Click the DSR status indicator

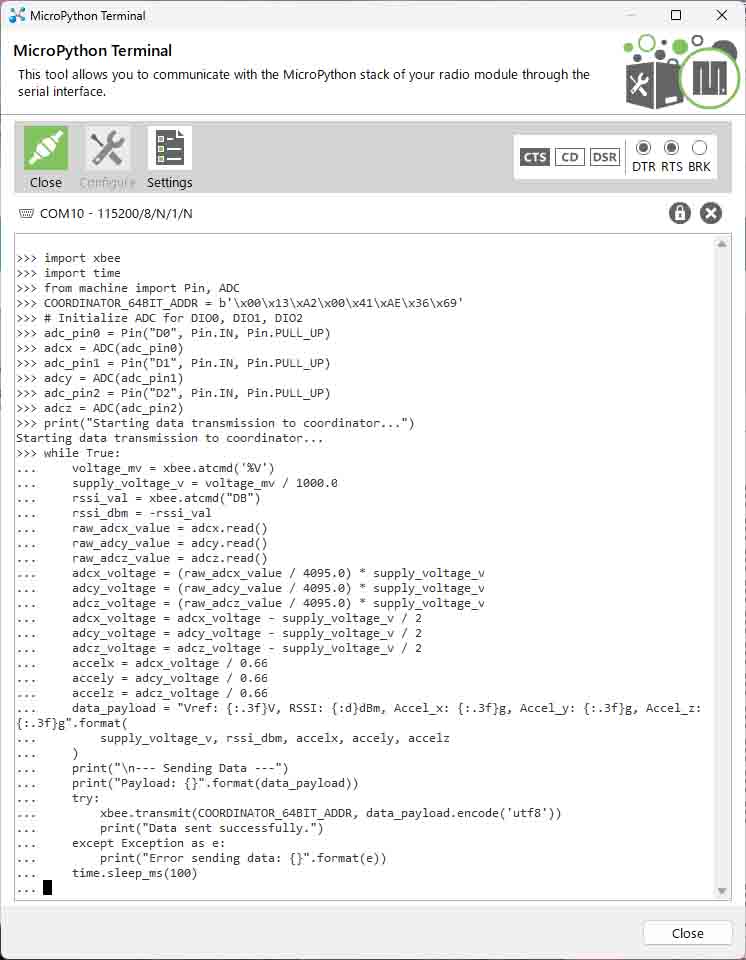click(604, 157)
